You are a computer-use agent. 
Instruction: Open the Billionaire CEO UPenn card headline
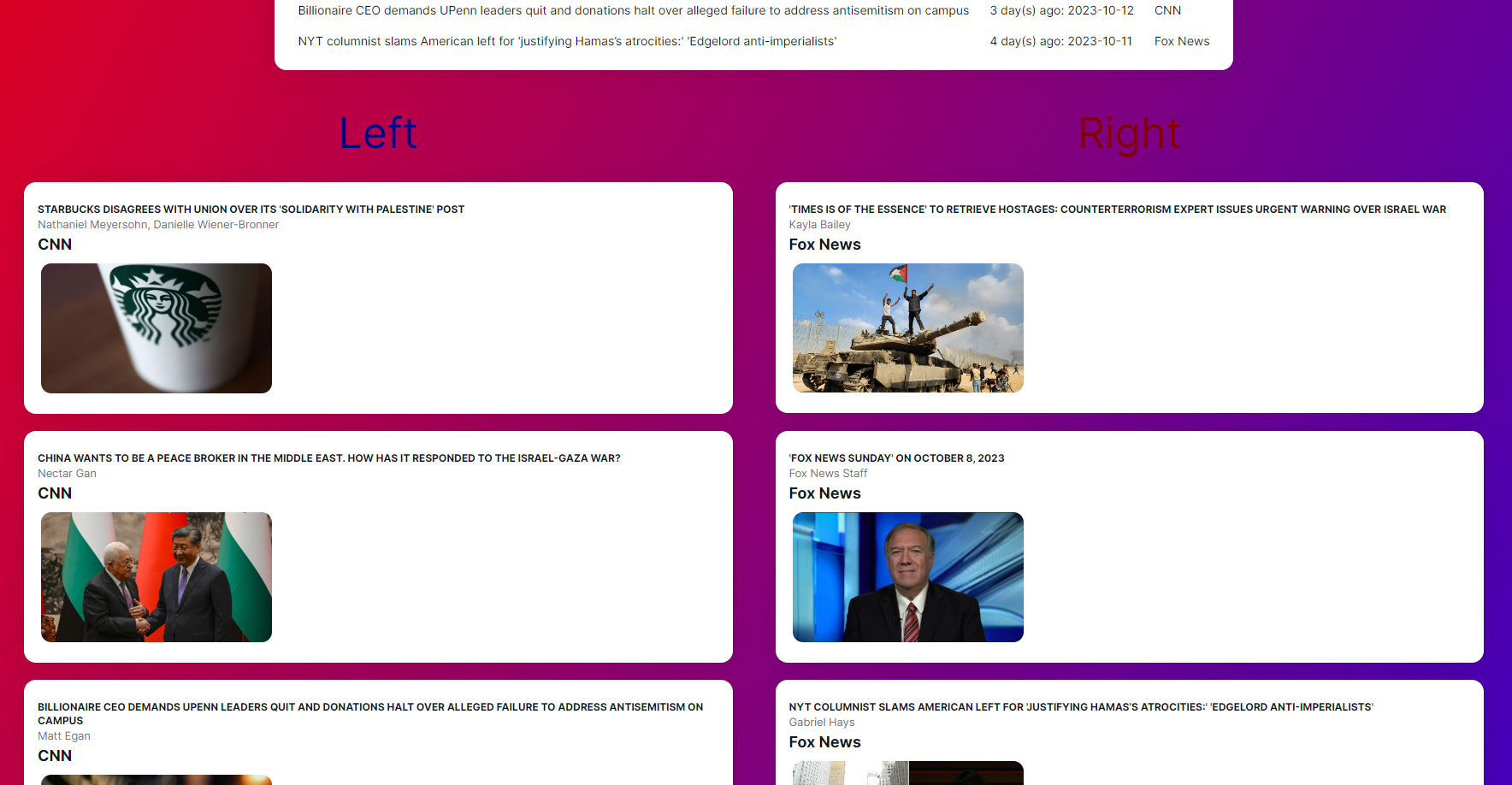click(x=370, y=714)
